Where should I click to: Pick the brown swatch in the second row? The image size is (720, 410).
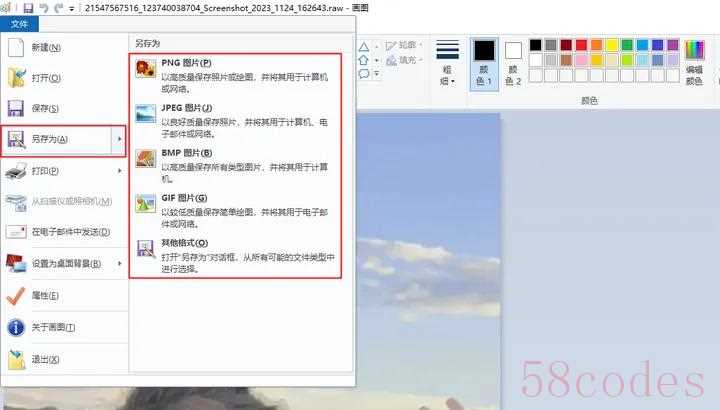(x=566, y=60)
